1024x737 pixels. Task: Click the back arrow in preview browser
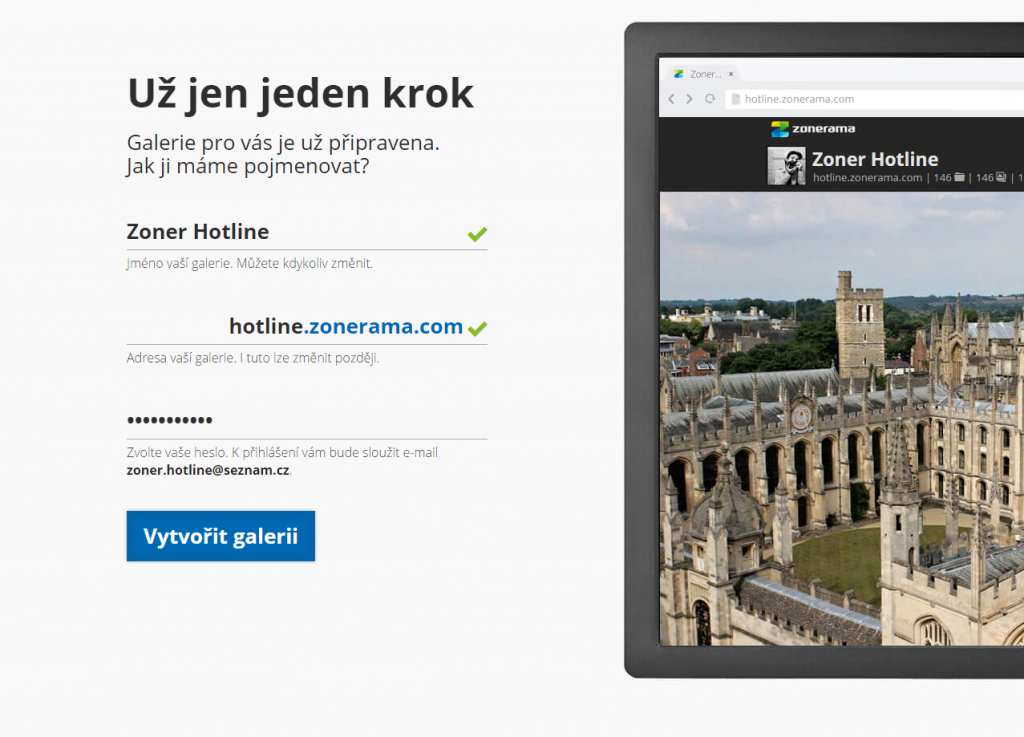coord(671,99)
